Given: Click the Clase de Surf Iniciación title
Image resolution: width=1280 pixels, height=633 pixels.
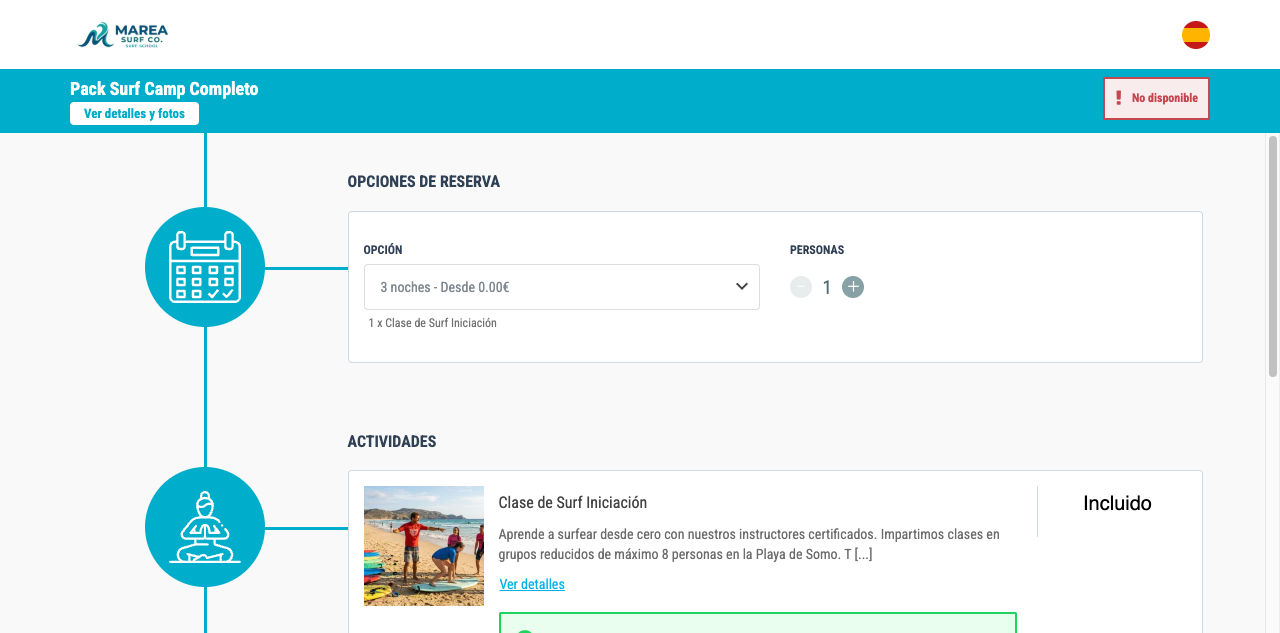Looking at the screenshot, I should pyautogui.click(x=573, y=503).
